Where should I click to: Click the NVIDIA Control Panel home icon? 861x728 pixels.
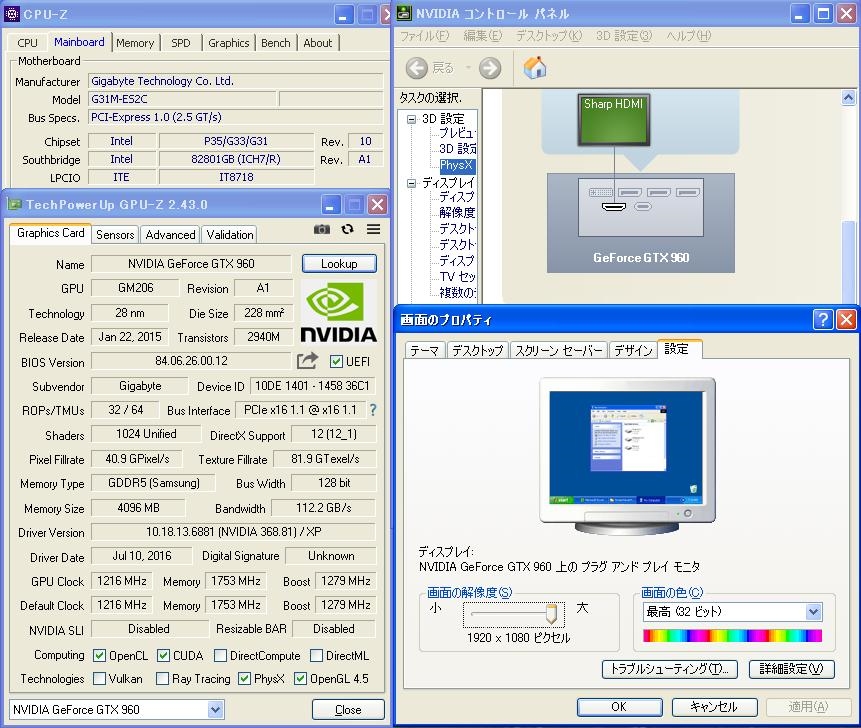tap(535, 68)
